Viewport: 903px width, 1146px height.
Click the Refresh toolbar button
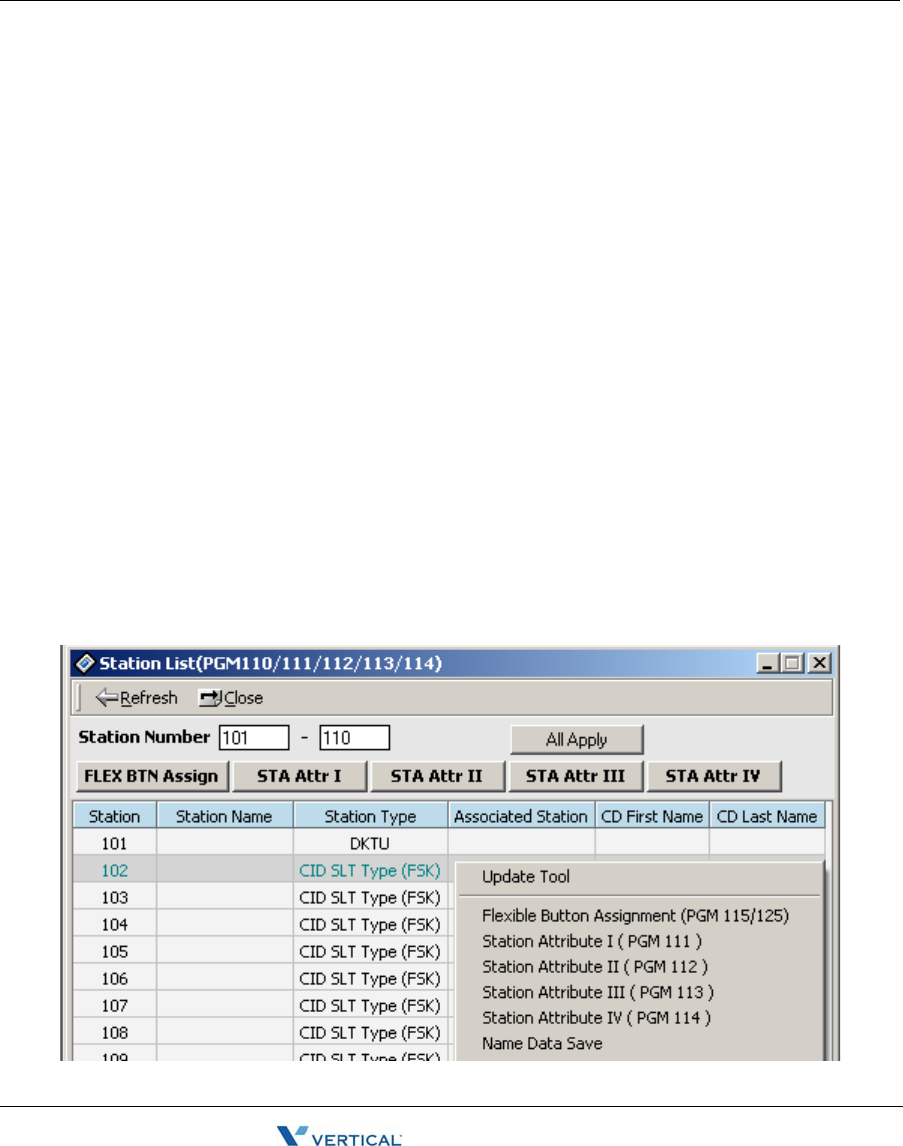(x=137, y=698)
